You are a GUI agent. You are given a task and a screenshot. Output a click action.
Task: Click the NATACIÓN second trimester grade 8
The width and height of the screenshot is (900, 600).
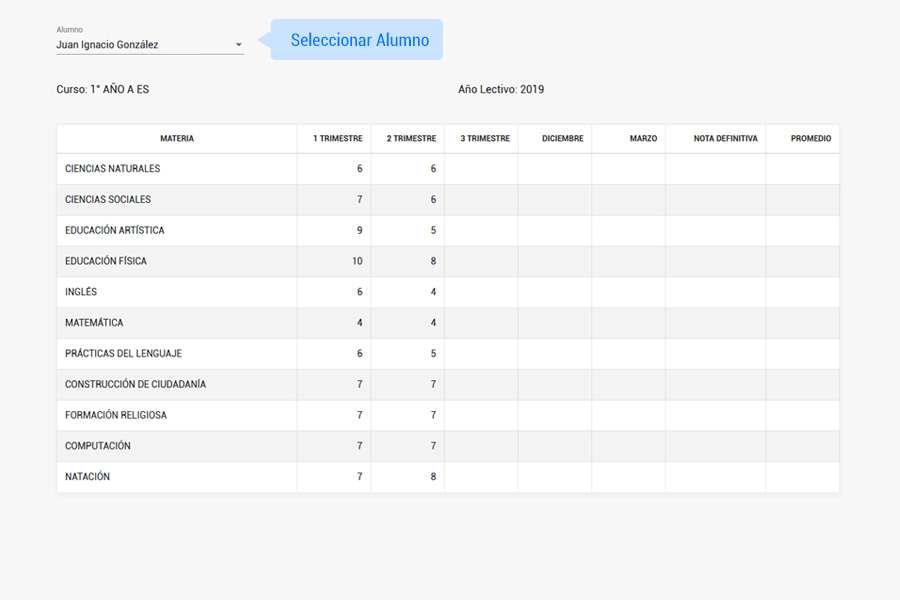click(433, 477)
